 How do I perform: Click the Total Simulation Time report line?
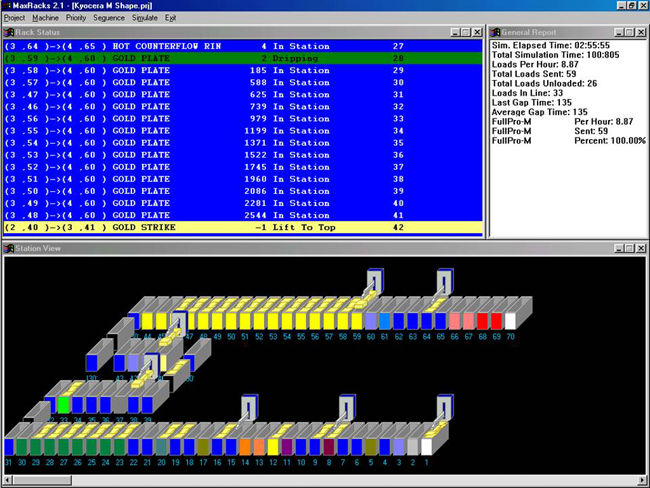pyautogui.click(x=555, y=55)
